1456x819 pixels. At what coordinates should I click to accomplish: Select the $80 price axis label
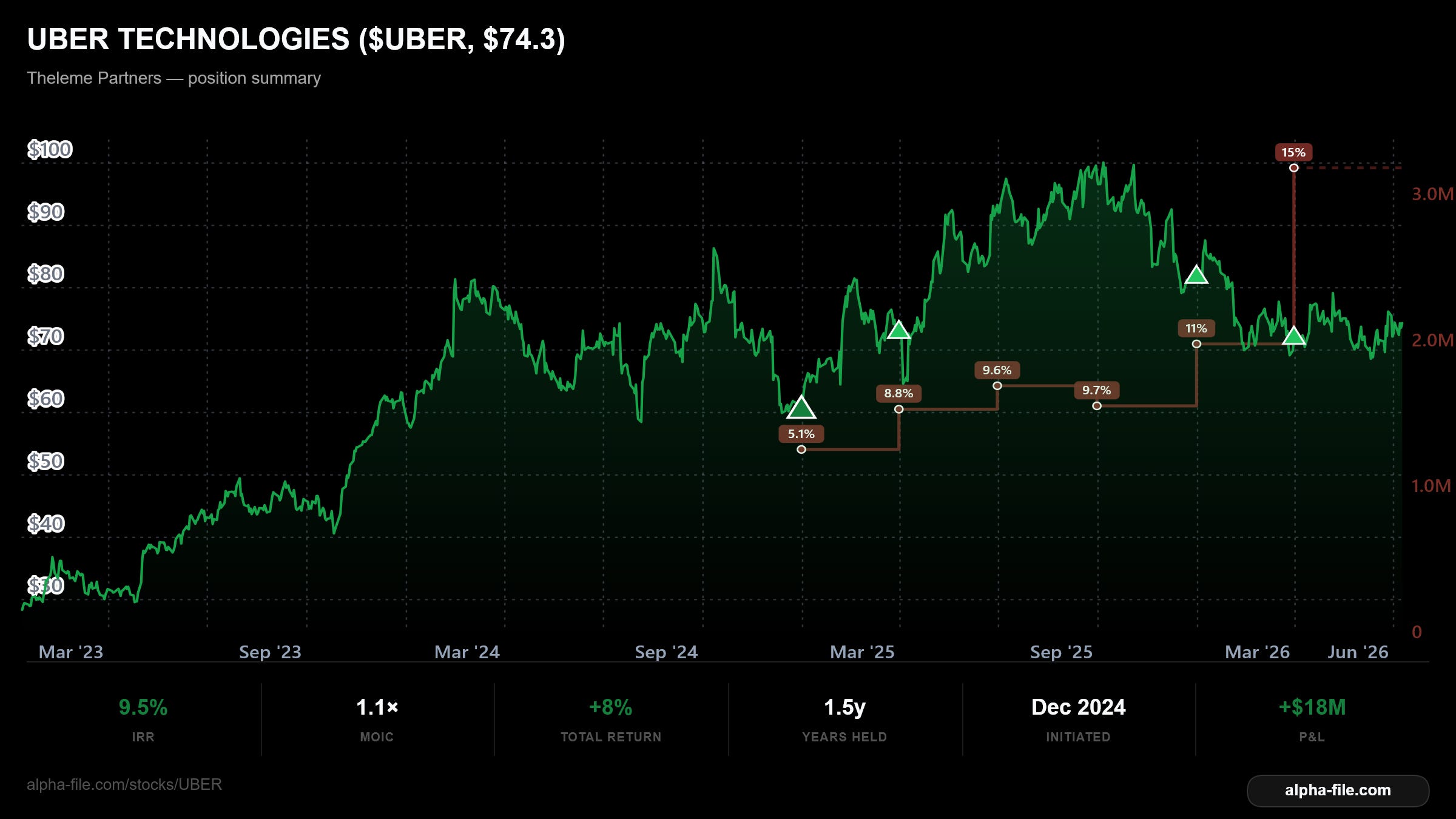point(45,274)
